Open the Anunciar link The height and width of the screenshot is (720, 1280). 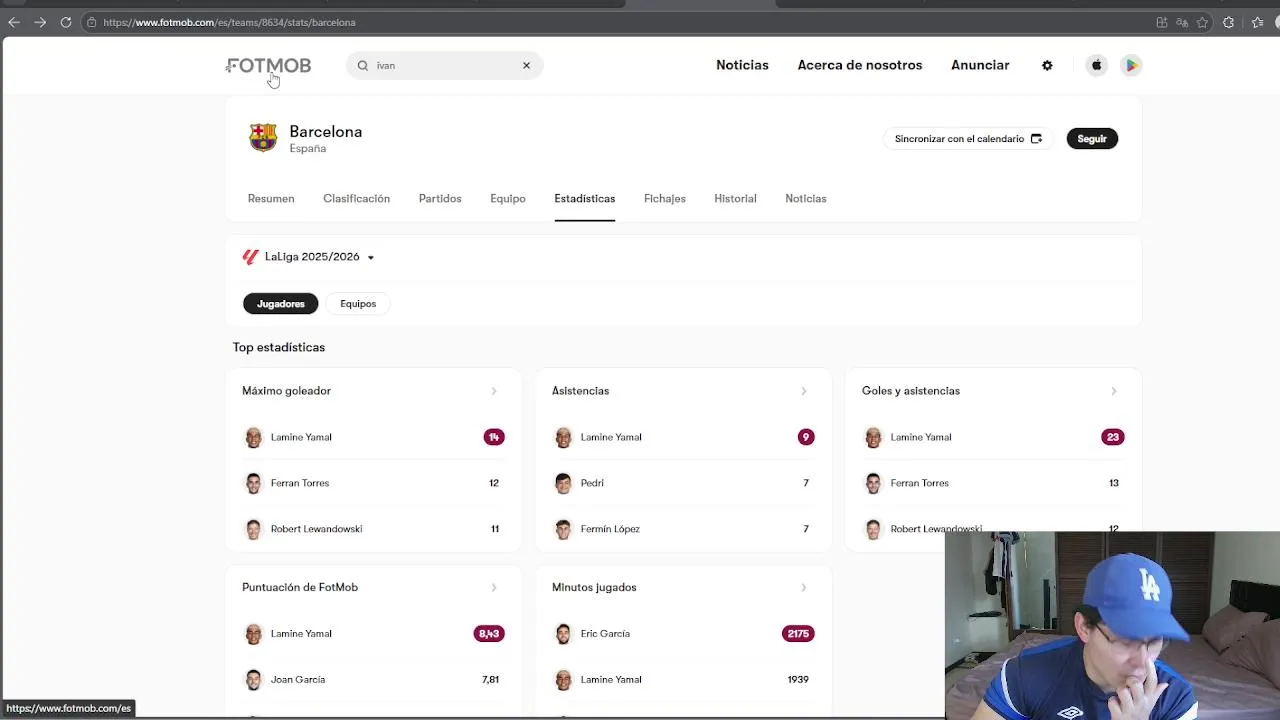click(980, 65)
